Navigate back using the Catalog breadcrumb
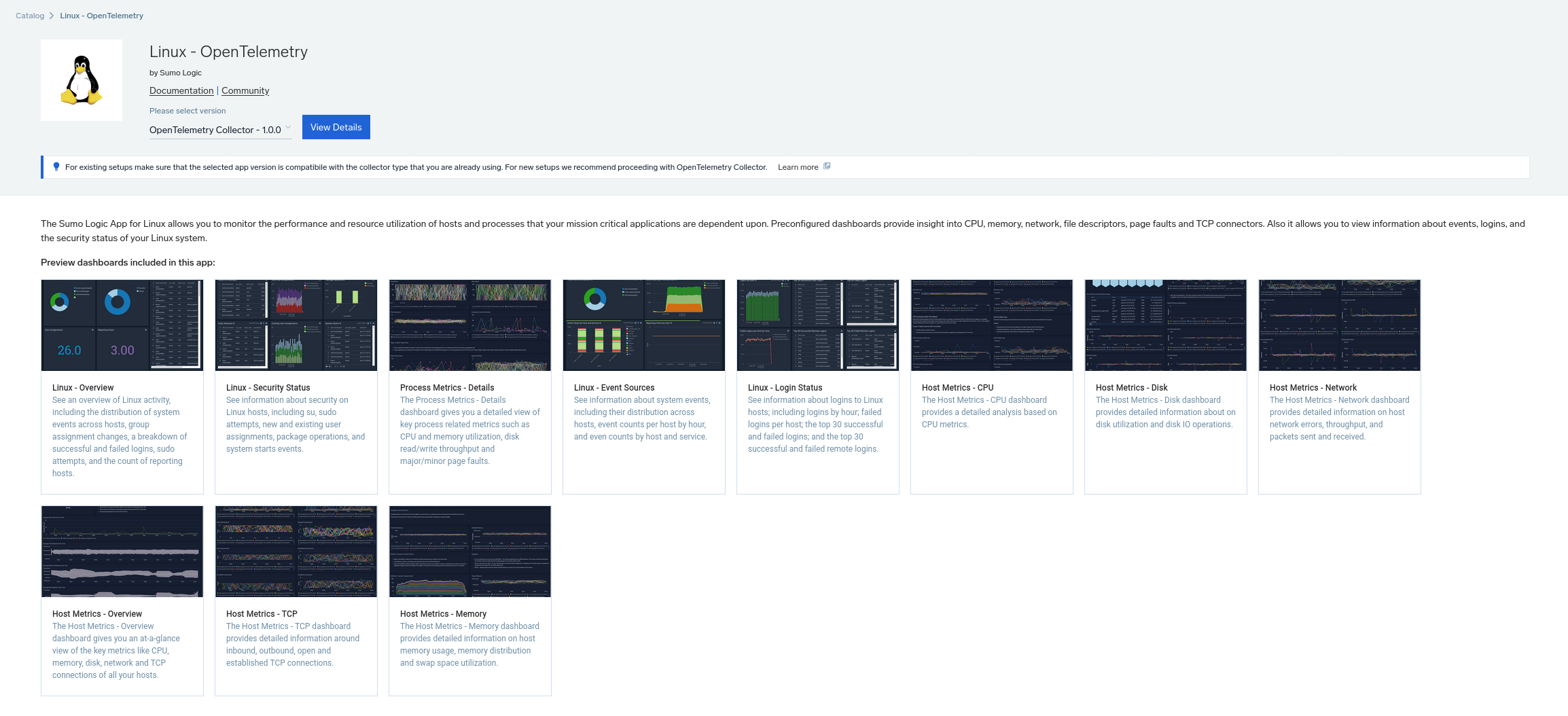The width and height of the screenshot is (1568, 716). tap(30, 15)
